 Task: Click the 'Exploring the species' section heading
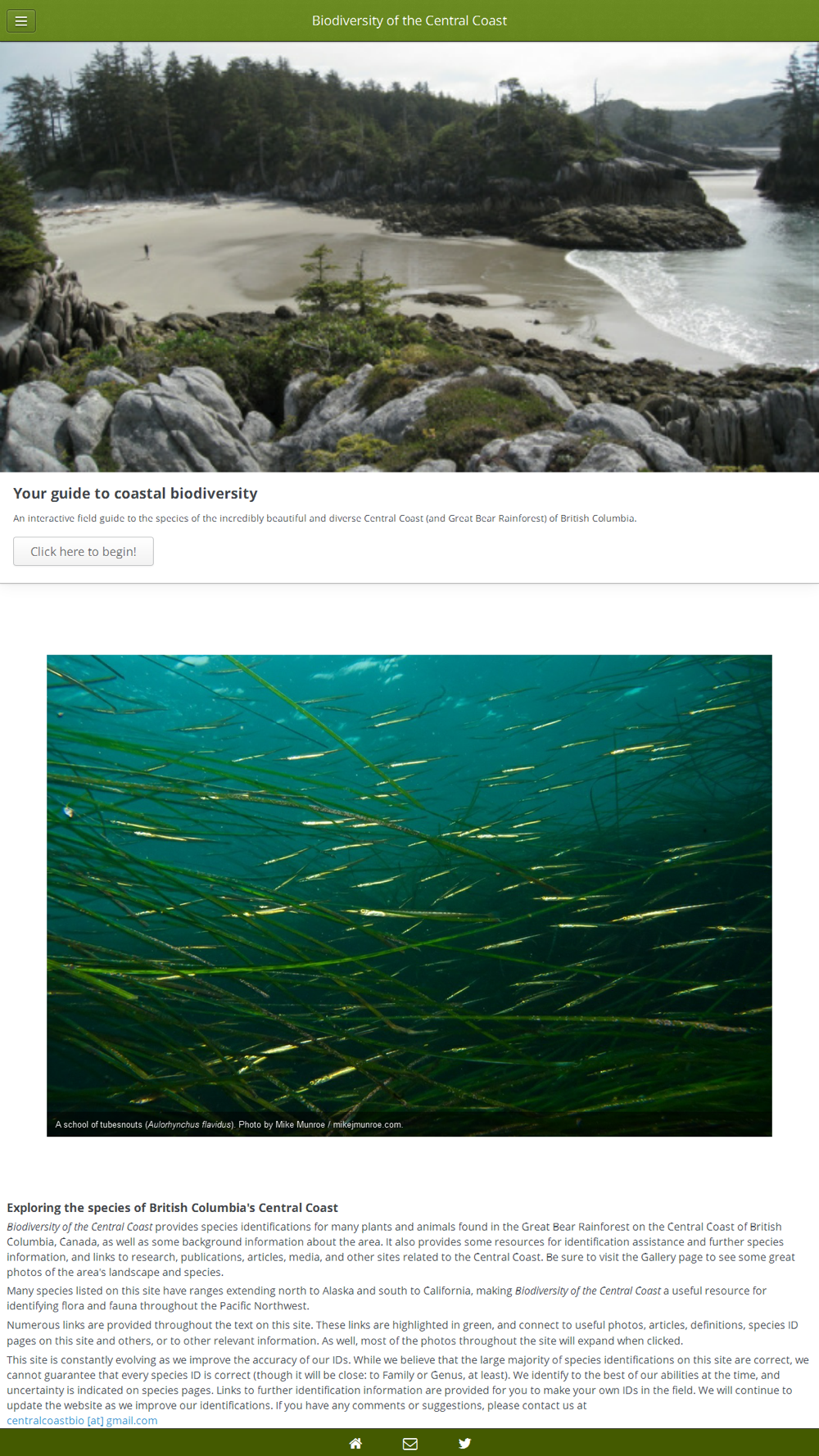click(x=172, y=1207)
